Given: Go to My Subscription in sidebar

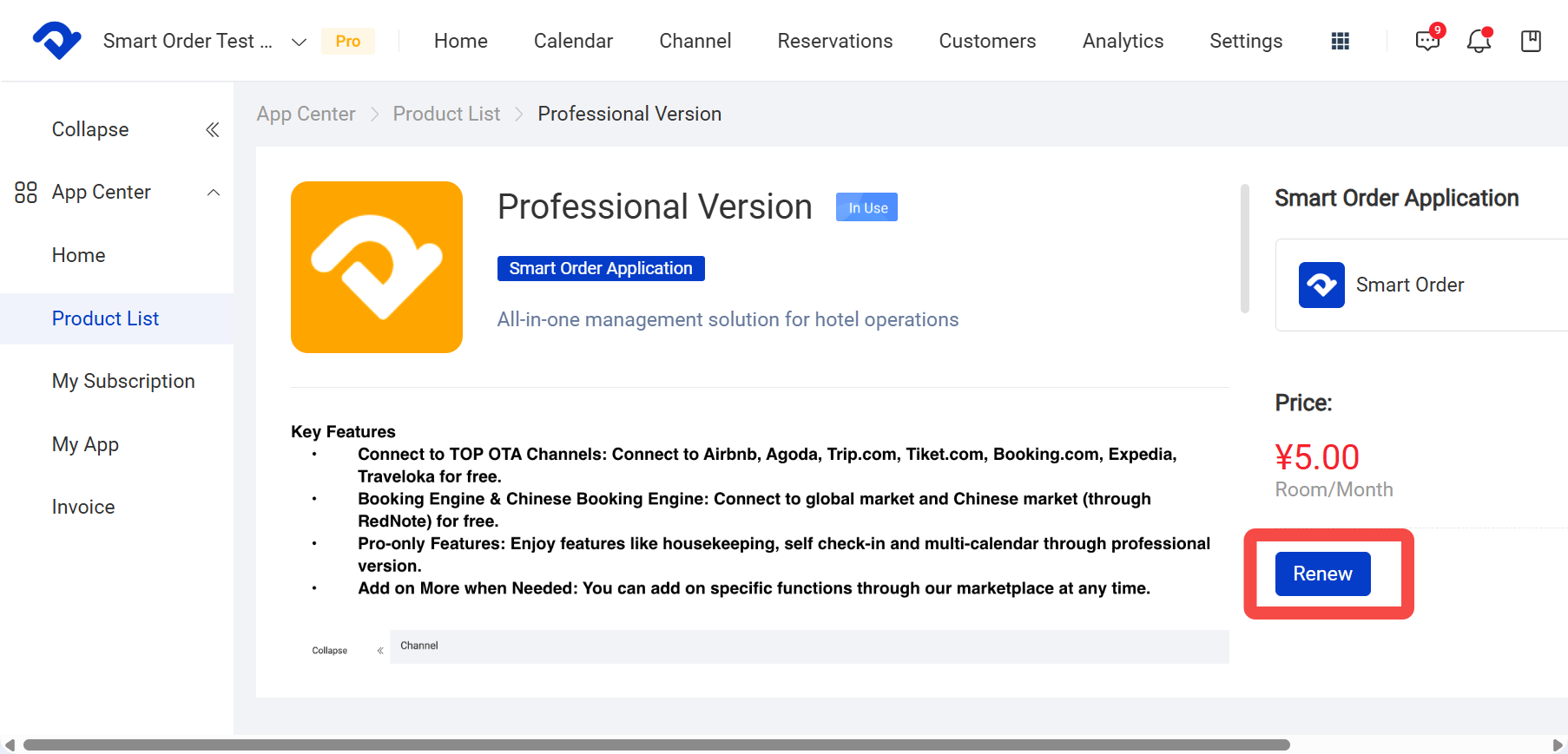Looking at the screenshot, I should (x=123, y=381).
